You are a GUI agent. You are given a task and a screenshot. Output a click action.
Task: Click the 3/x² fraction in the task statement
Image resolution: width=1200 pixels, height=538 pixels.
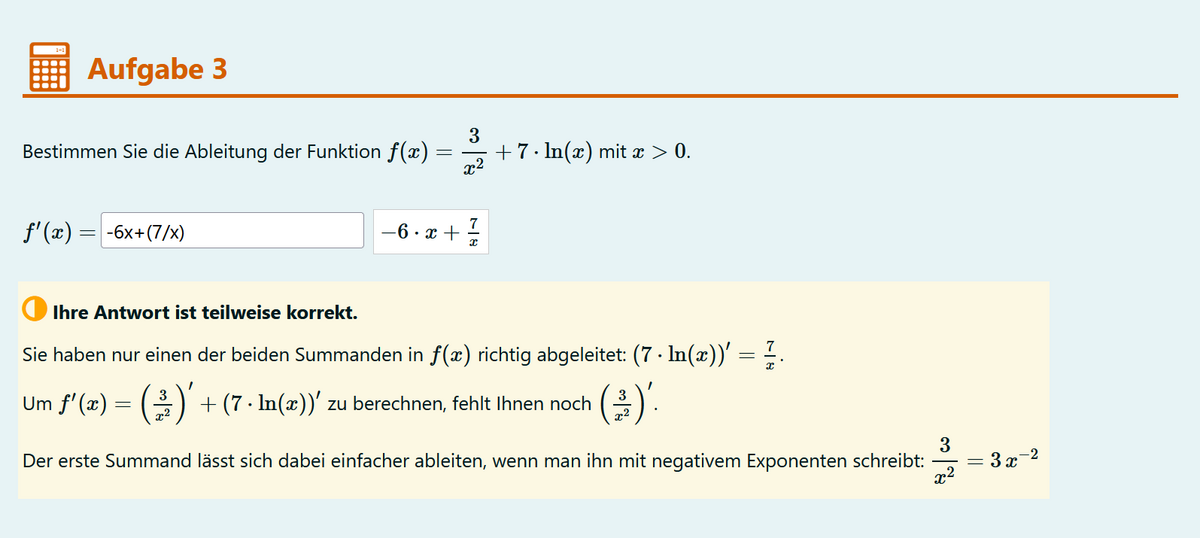475,150
